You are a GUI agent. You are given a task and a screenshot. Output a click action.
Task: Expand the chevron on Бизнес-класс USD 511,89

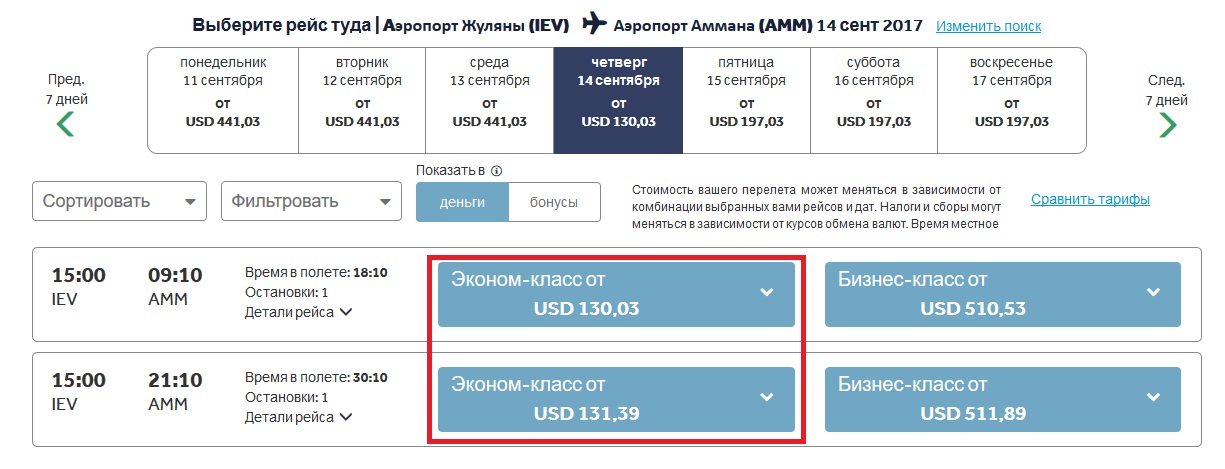(x=1153, y=397)
